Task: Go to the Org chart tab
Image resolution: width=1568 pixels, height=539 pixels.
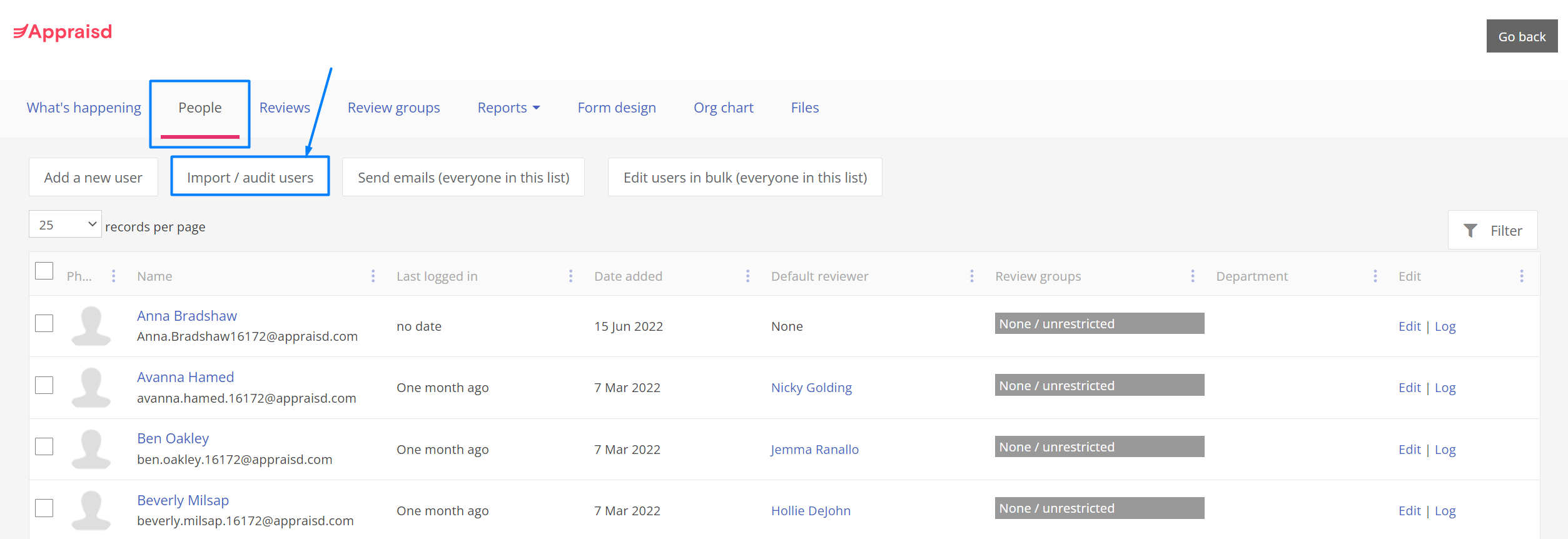Action: pos(723,108)
